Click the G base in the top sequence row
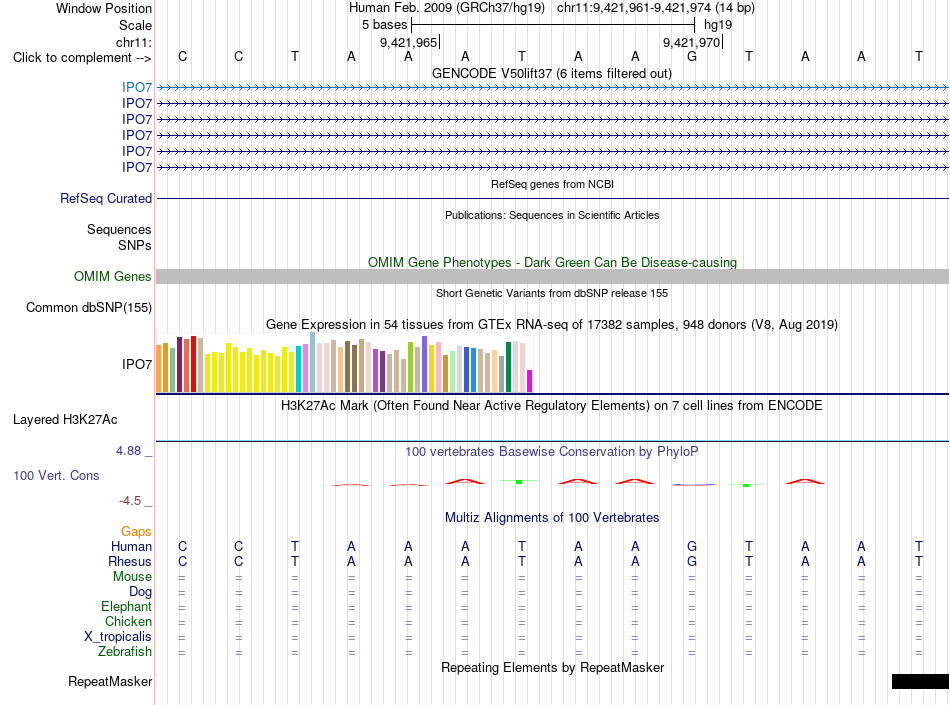Viewport: 950px width, 705px height. point(692,57)
